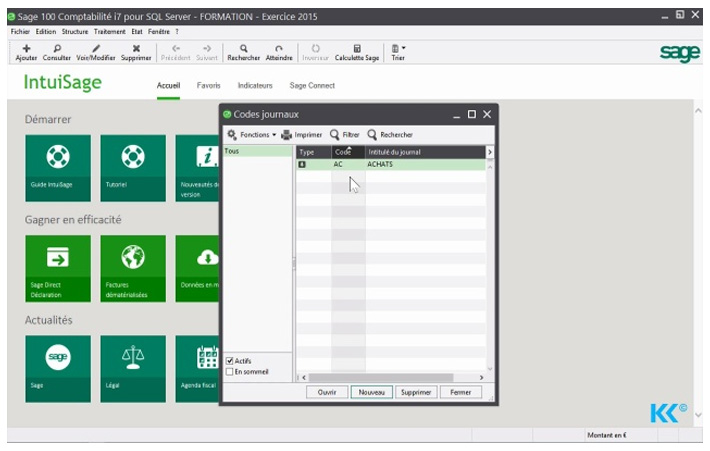Print journal codes with Imprimer icon
The image size is (710, 451).
(x=287, y=134)
